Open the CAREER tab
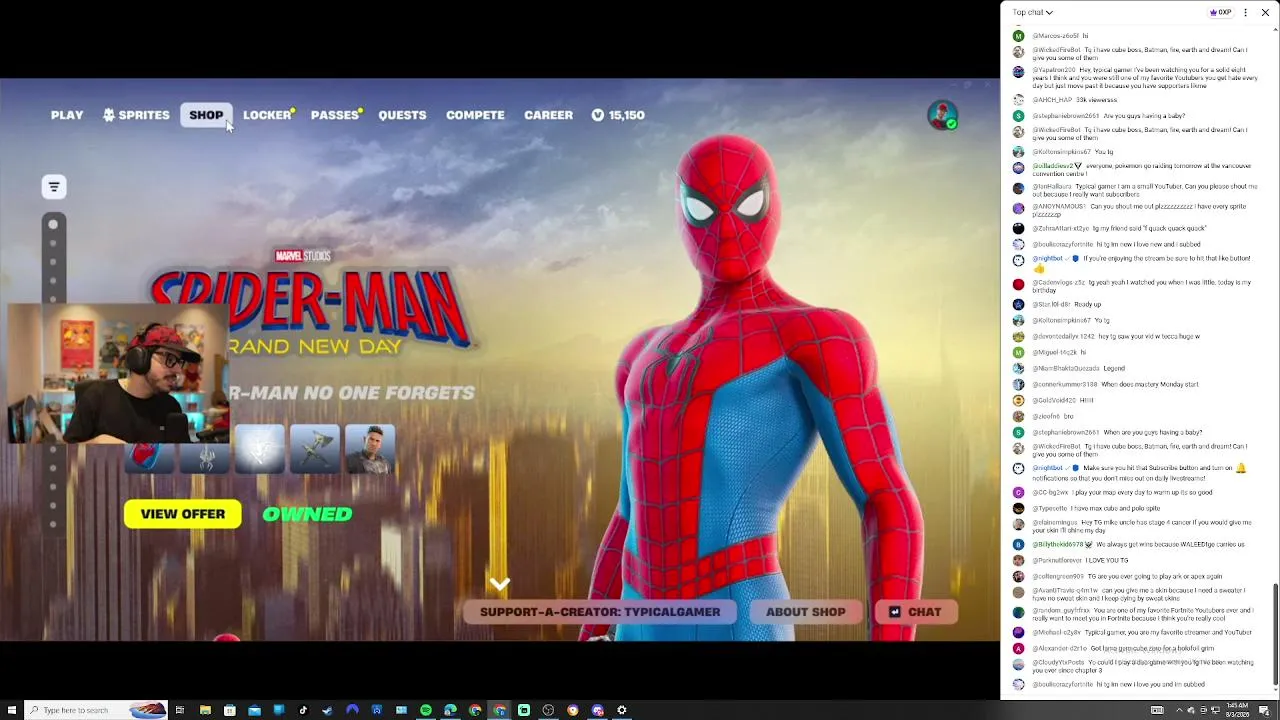Viewport: 1280px width, 720px height. tap(548, 115)
